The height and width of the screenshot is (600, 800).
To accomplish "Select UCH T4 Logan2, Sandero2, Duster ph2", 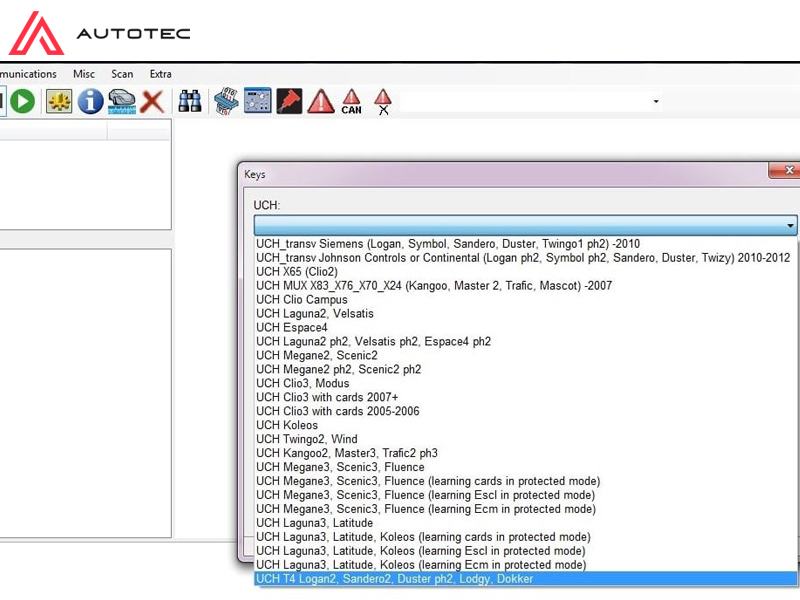I will pyautogui.click(x=526, y=579).
